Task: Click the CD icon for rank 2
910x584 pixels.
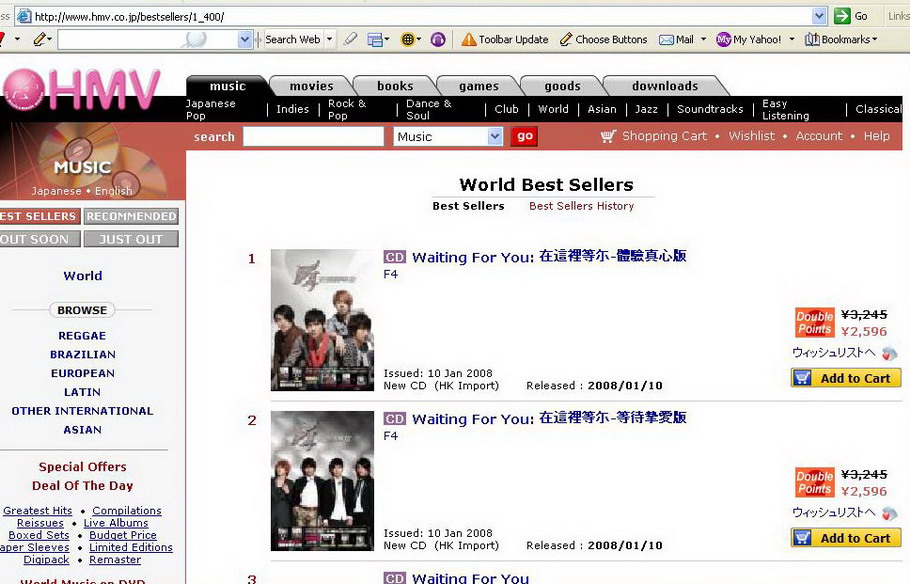Action: tap(395, 419)
